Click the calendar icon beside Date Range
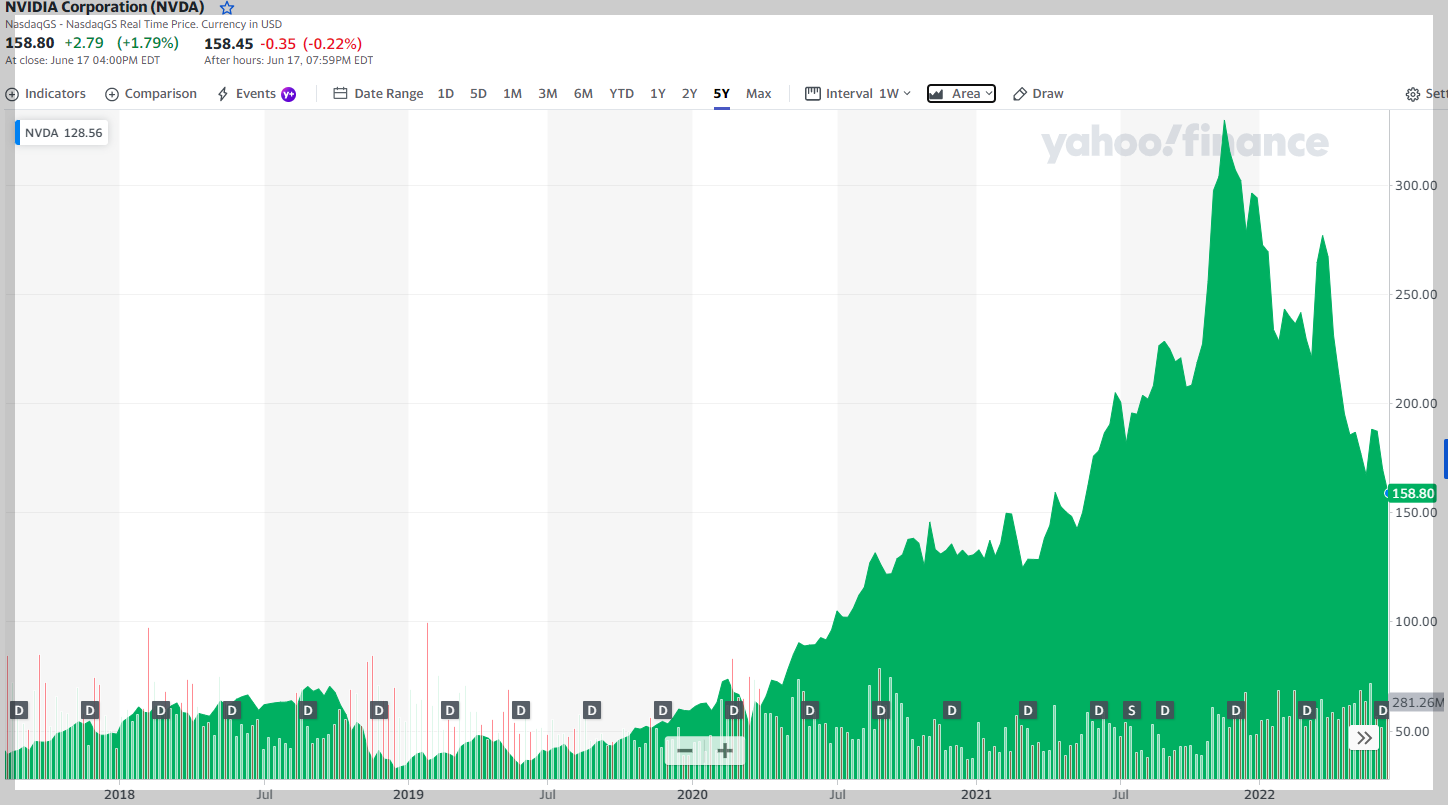 click(340, 94)
